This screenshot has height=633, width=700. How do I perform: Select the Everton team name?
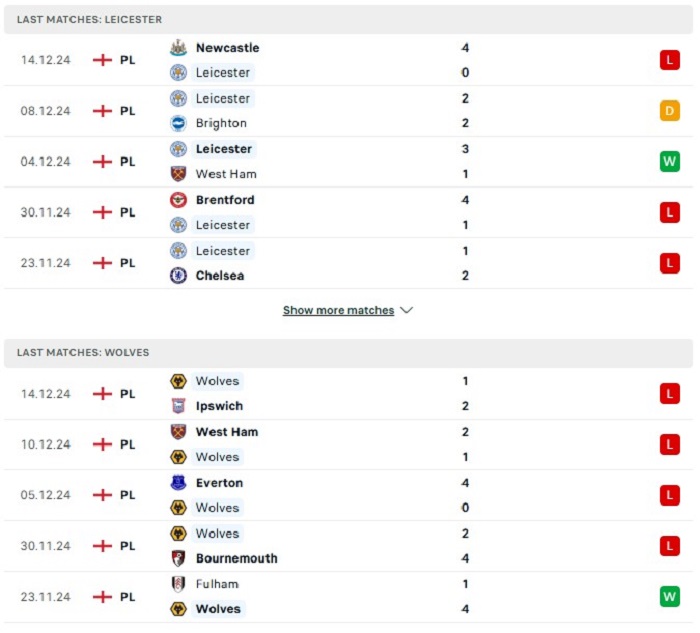pyautogui.click(x=219, y=483)
